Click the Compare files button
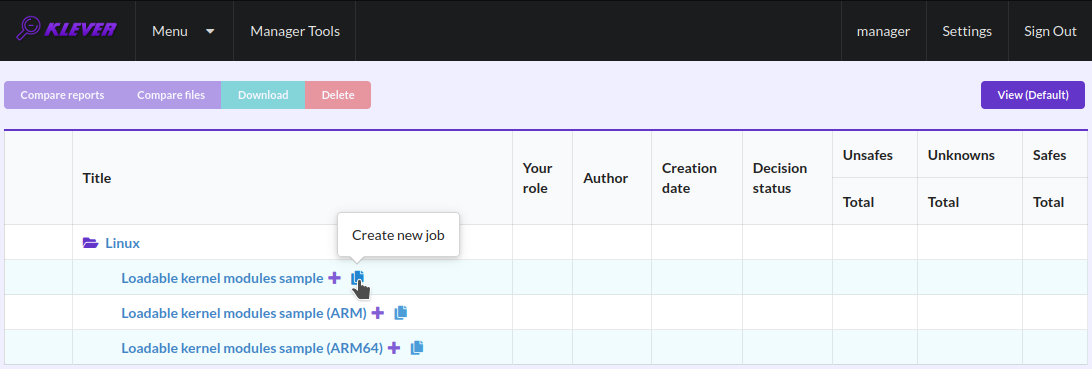The image size is (1092, 369). point(171,95)
